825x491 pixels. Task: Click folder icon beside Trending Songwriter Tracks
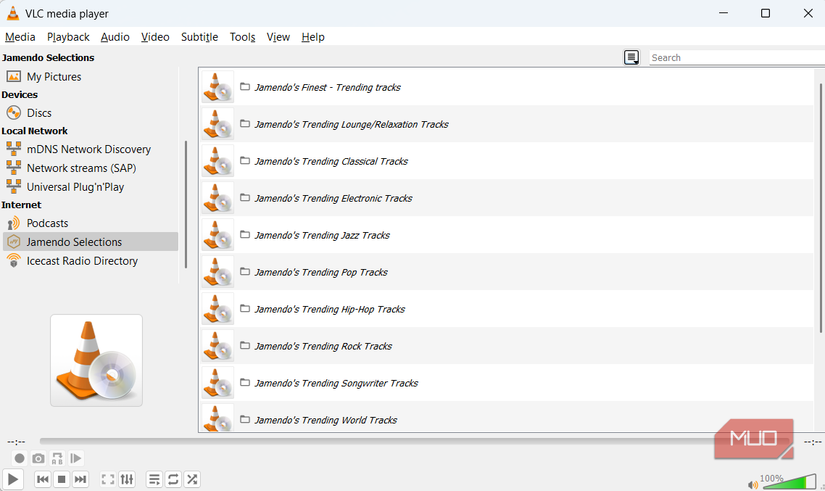point(245,382)
